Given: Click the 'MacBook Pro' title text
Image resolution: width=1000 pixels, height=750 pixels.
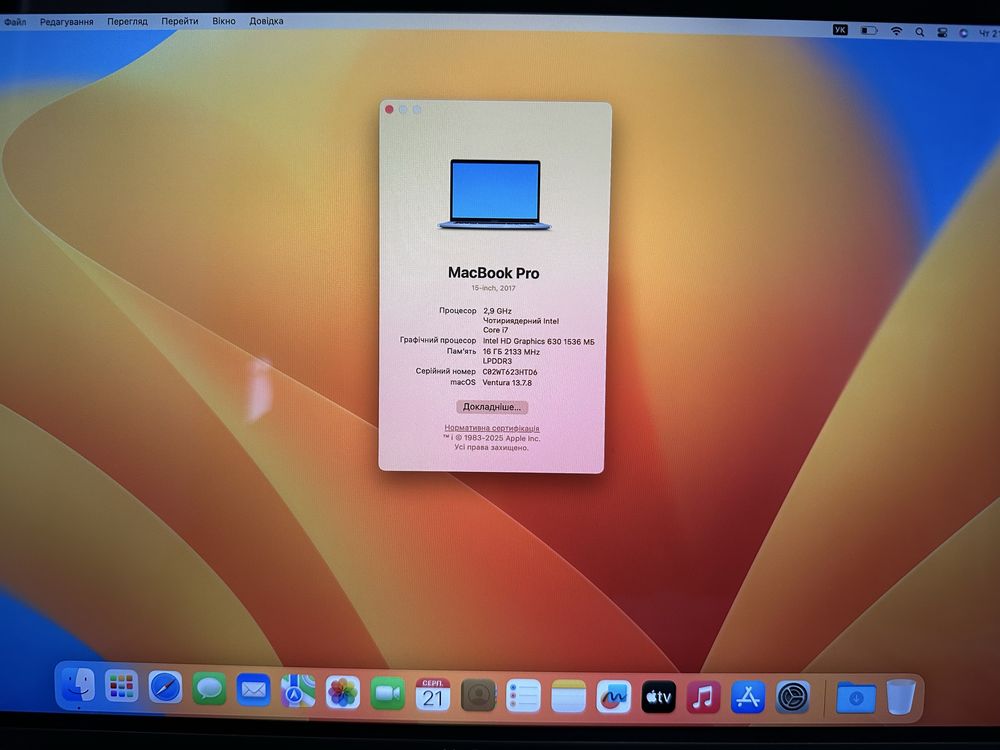Looking at the screenshot, I should tap(494, 273).
